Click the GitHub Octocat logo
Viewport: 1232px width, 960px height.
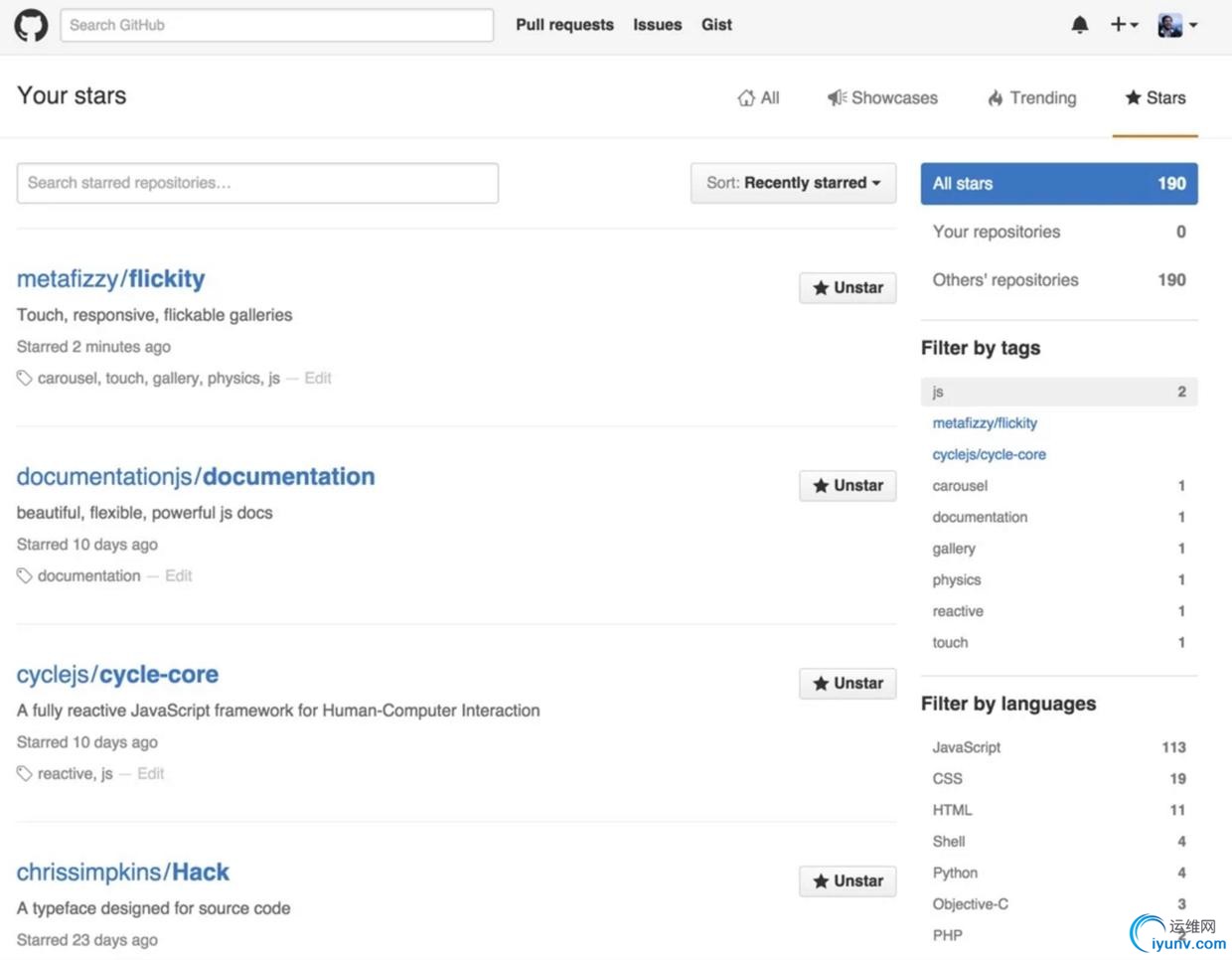click(x=31, y=25)
